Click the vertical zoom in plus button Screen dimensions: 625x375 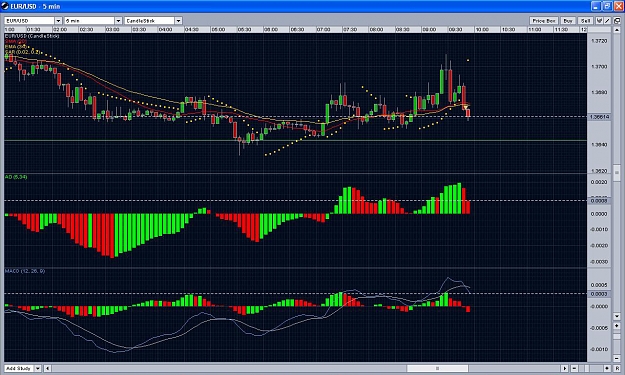[x=617, y=325]
